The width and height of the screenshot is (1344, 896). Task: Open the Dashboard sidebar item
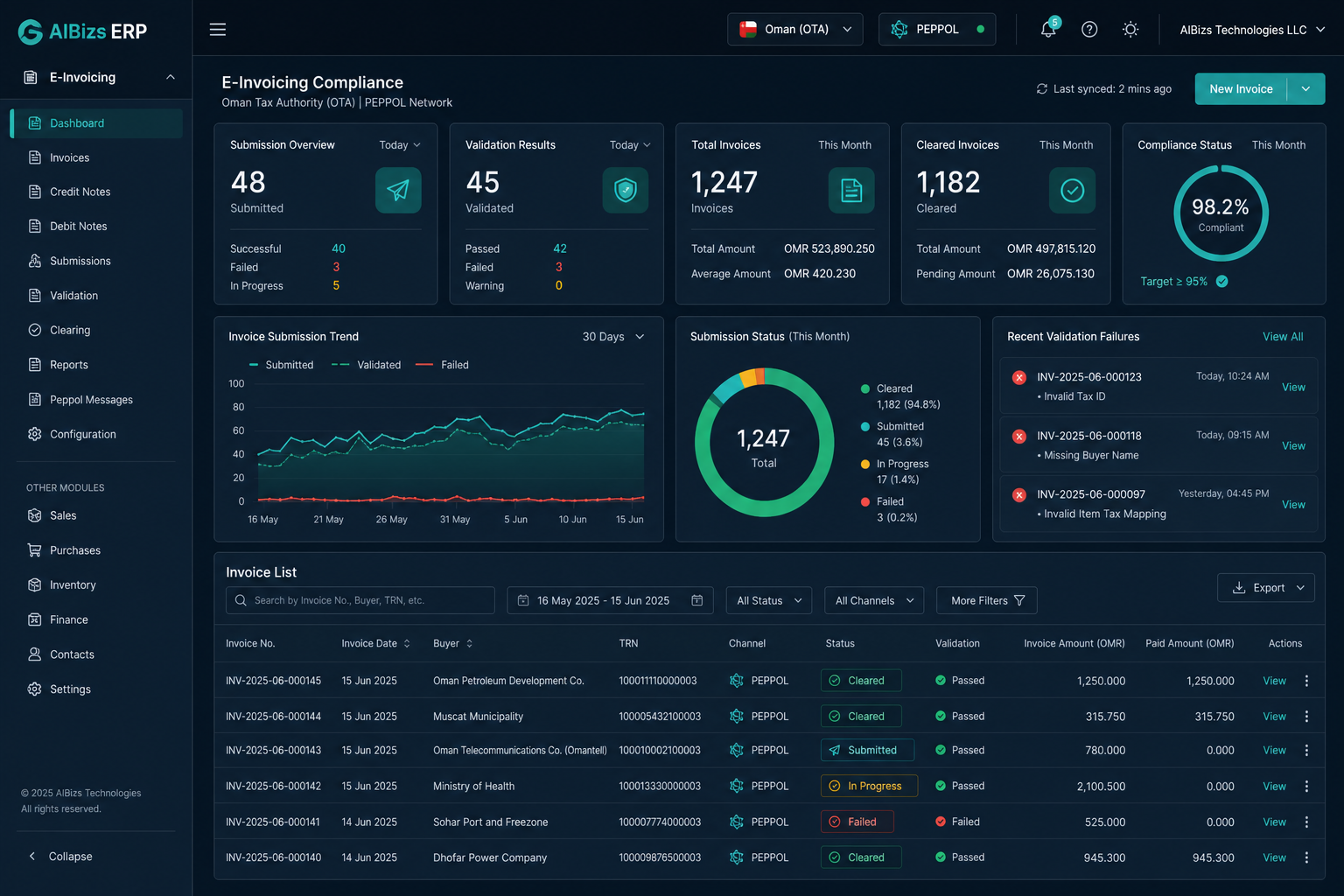(97, 123)
